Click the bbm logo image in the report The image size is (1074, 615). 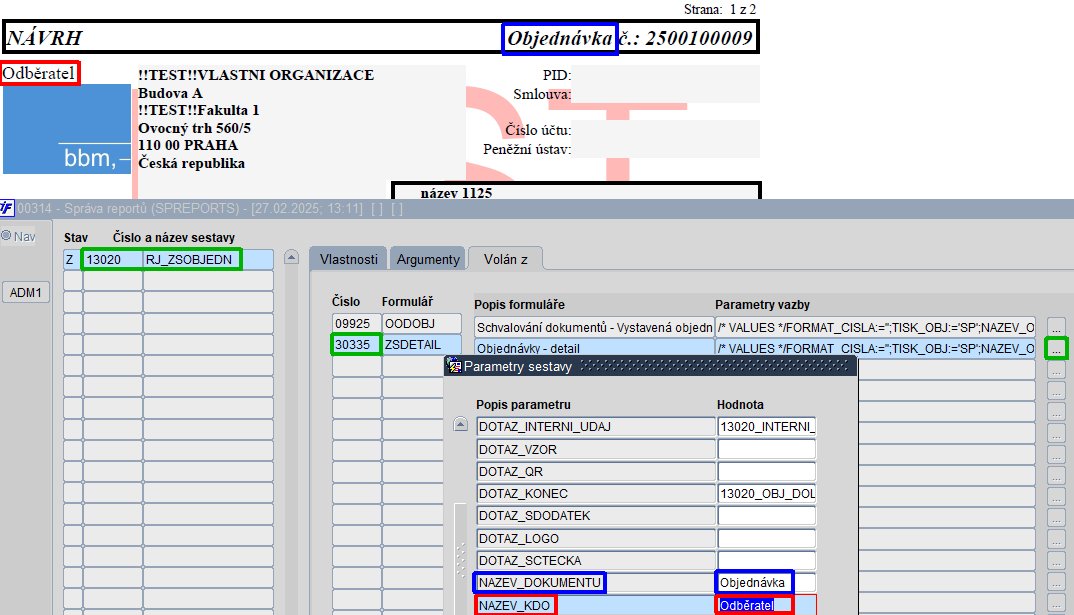(x=66, y=129)
